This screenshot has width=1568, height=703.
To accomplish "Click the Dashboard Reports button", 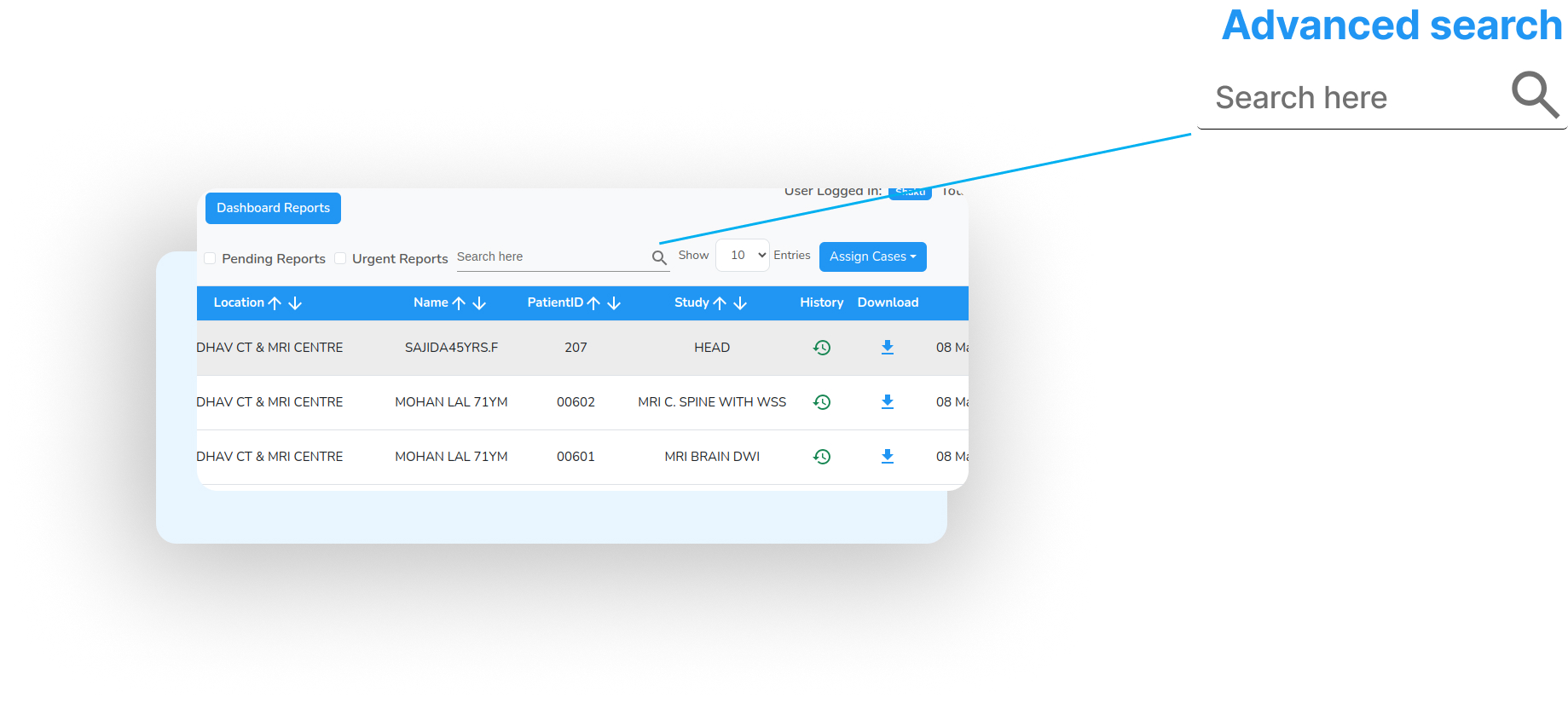I will [273, 208].
